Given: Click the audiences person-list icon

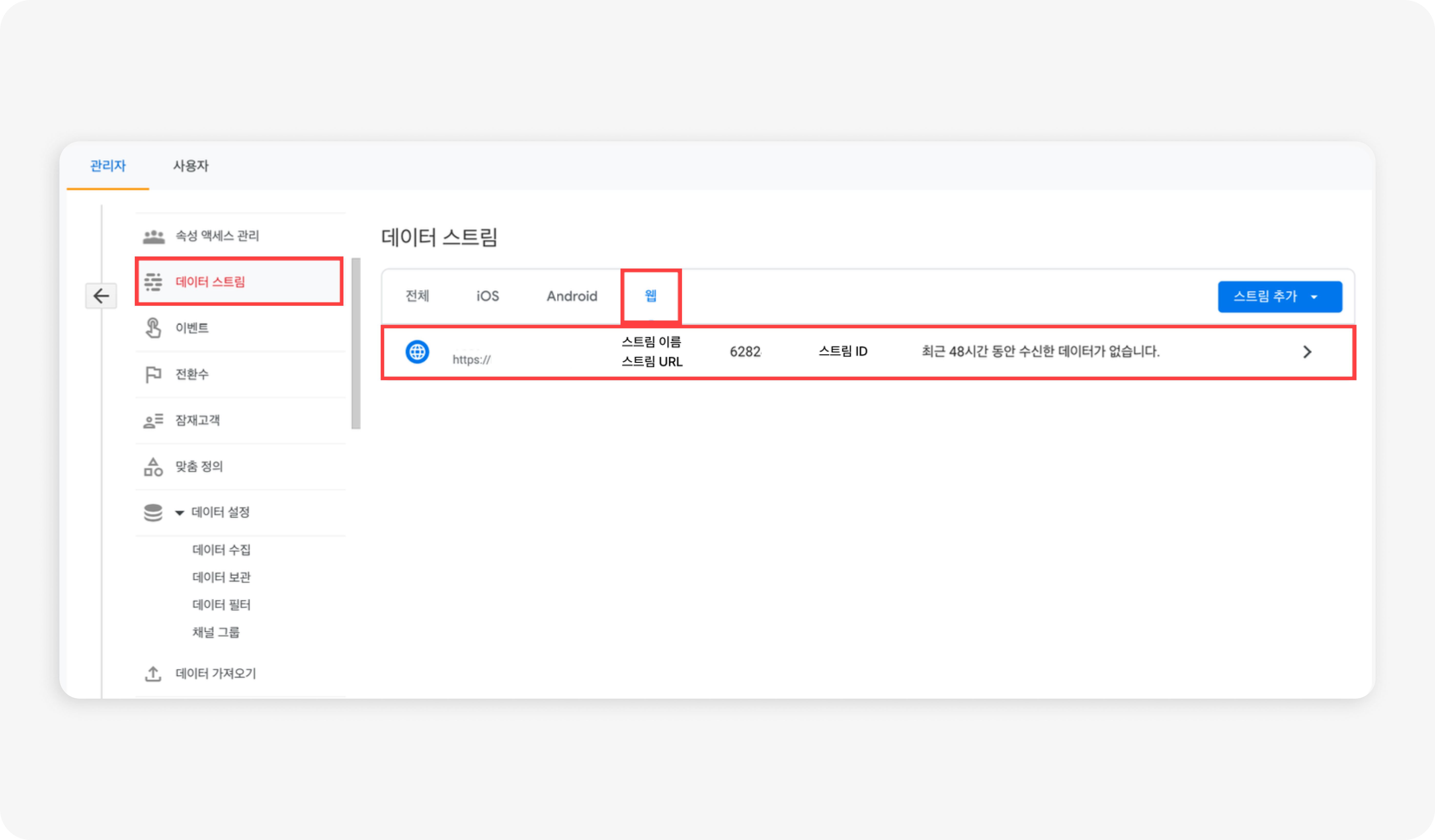Looking at the screenshot, I should coord(153,421).
